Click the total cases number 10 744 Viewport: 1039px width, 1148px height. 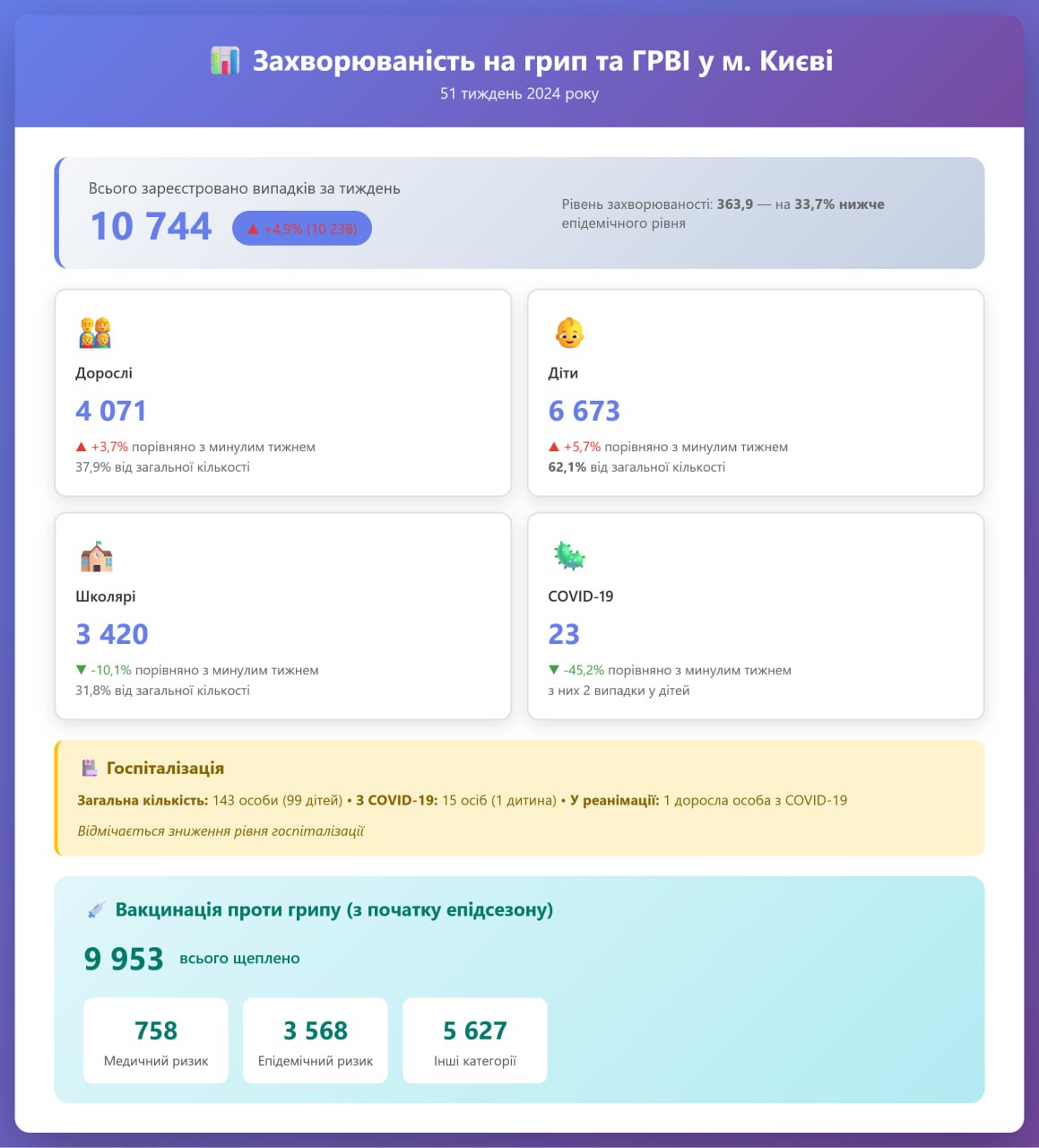(152, 226)
